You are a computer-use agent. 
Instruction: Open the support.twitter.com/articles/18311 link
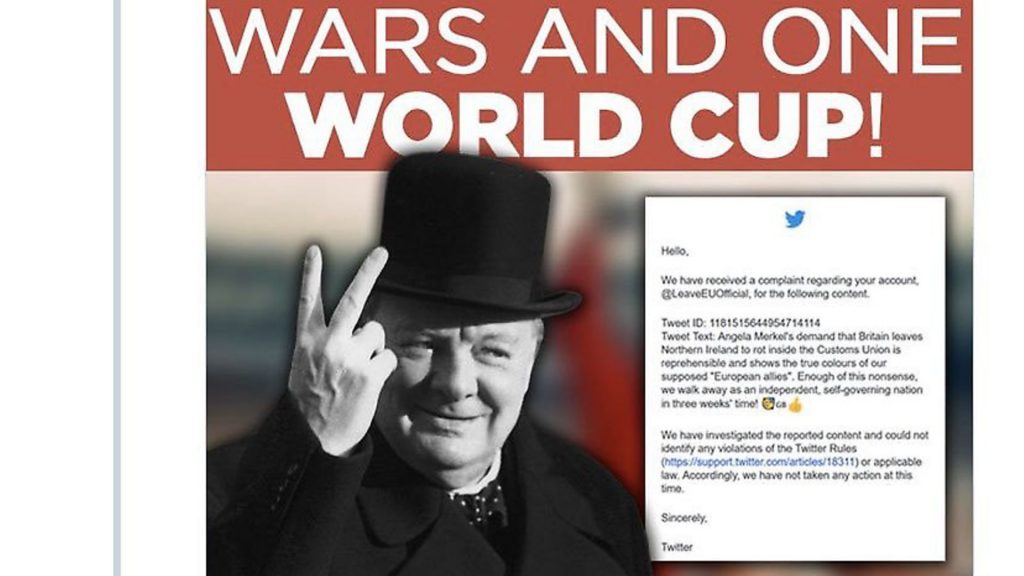tap(758, 462)
